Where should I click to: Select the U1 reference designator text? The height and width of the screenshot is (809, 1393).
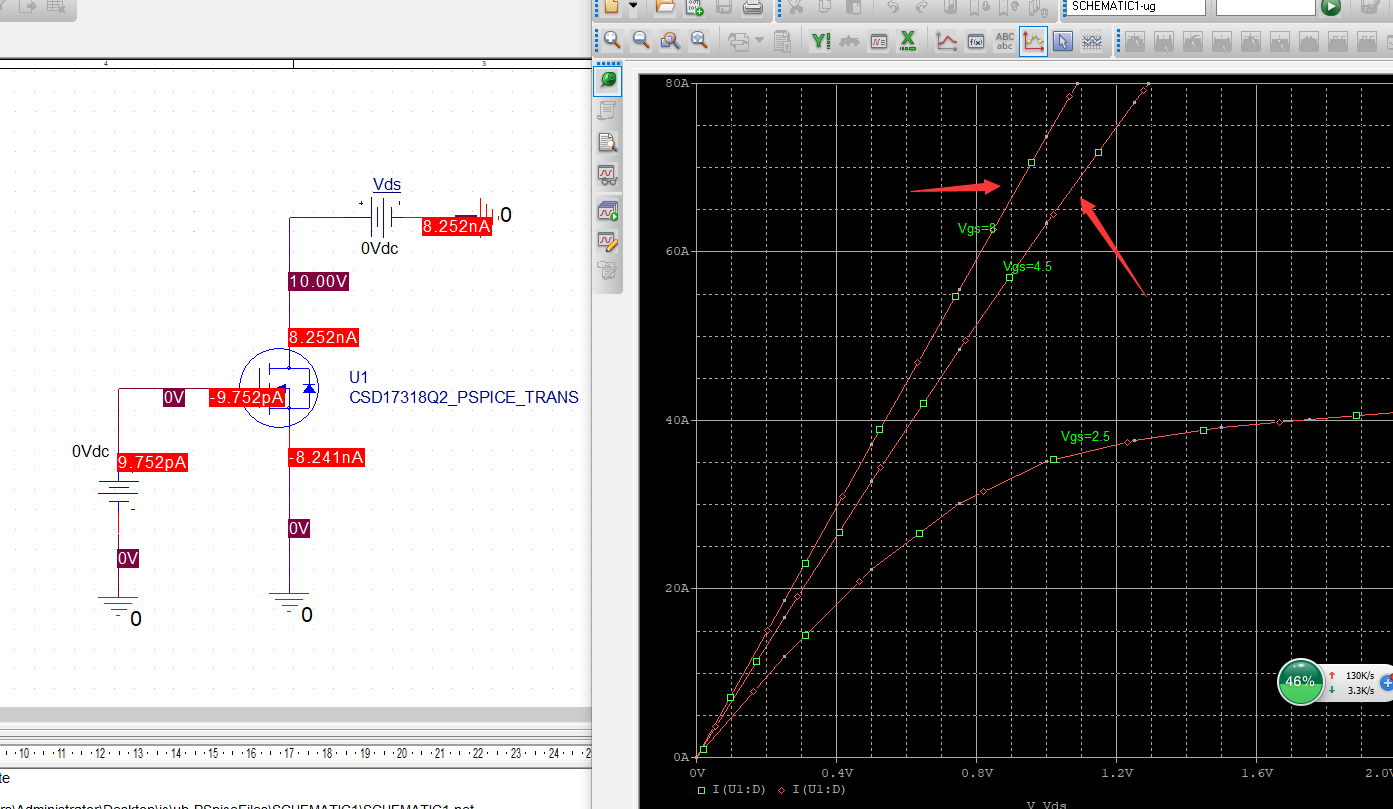coord(359,377)
